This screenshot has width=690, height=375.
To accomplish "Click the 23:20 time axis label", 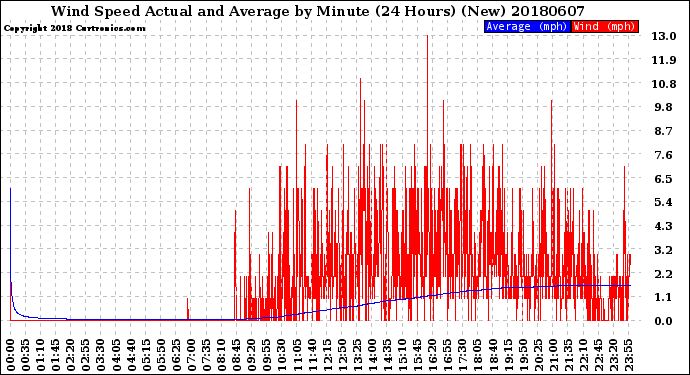I will coord(613,355).
